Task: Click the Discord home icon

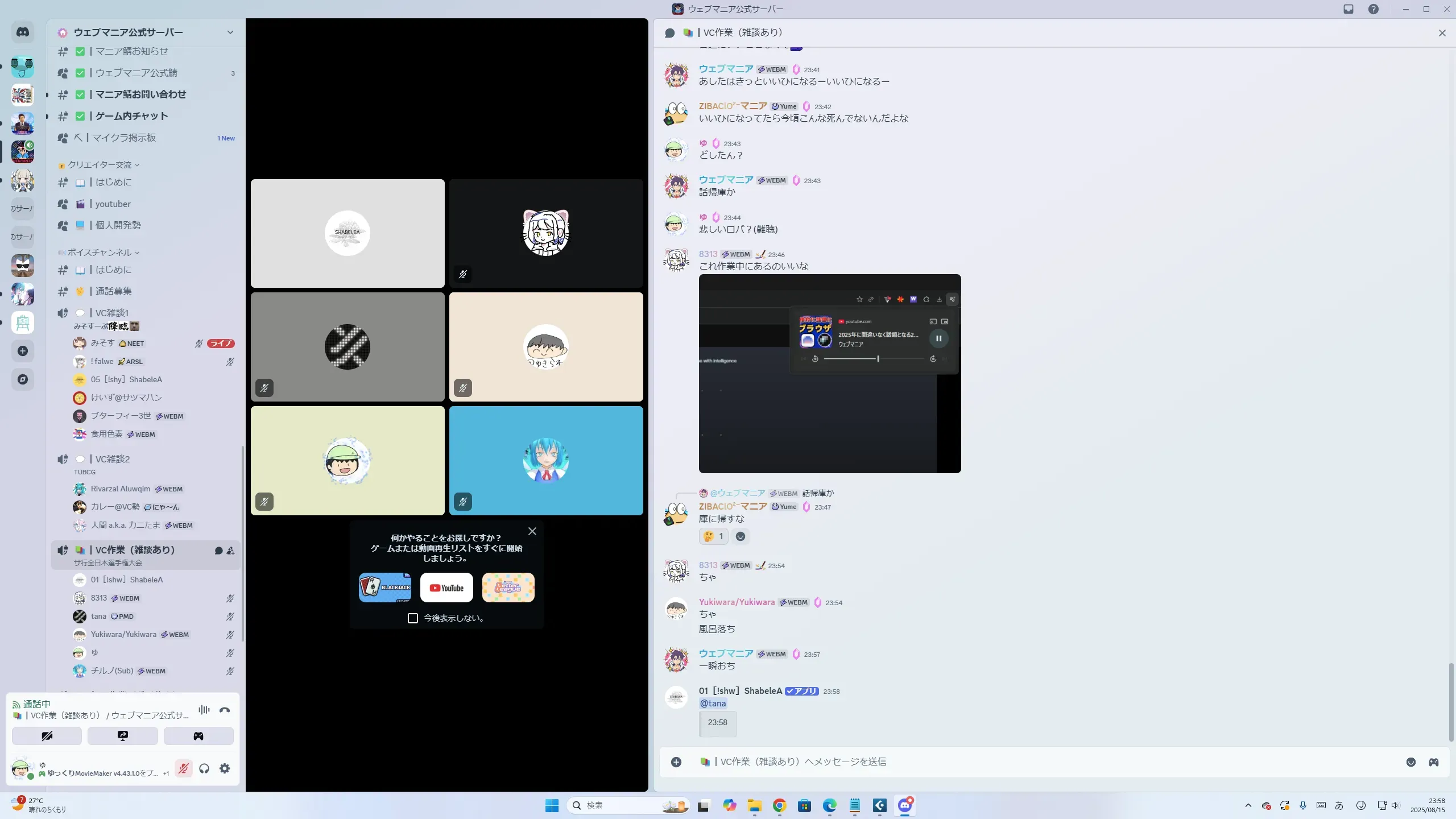Action: (23, 32)
